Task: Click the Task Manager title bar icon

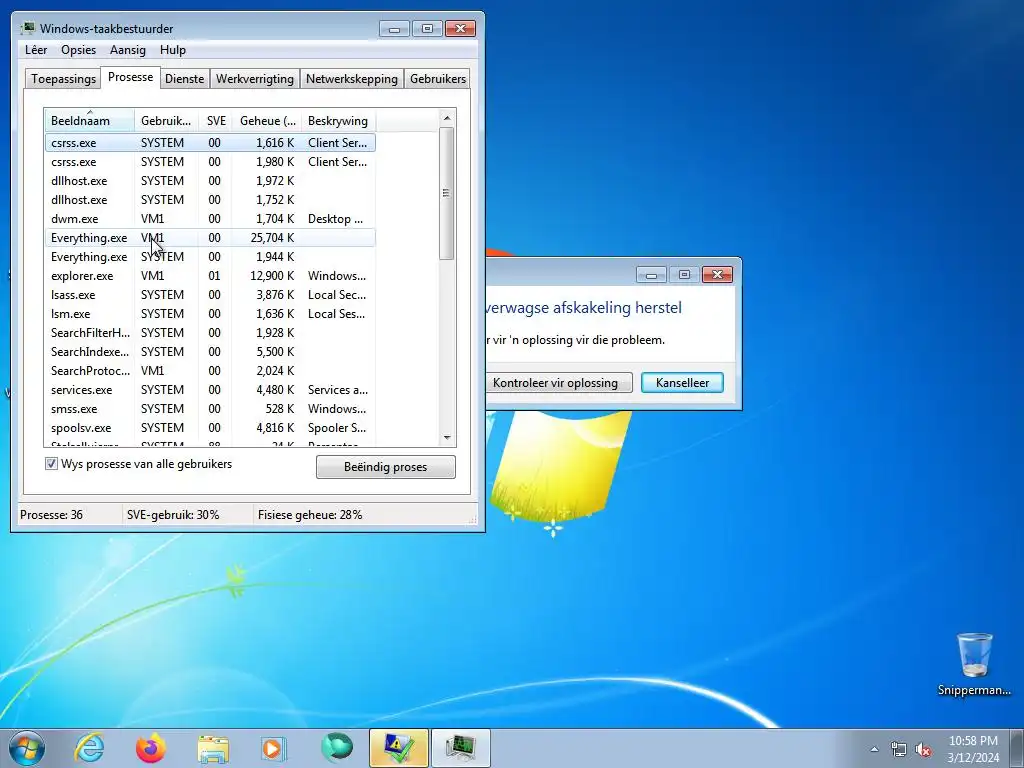Action: pos(28,28)
